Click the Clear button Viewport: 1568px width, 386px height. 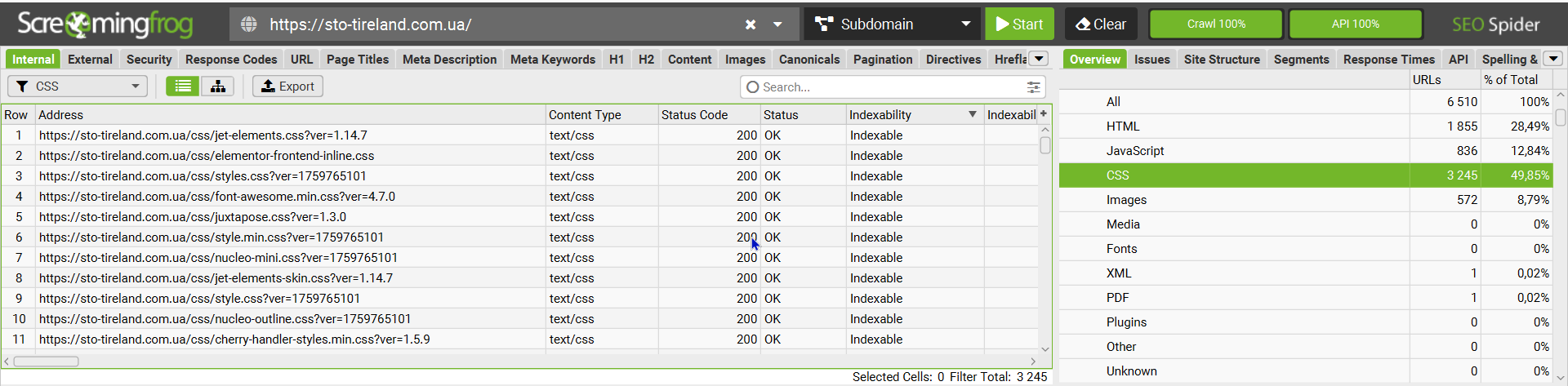[1101, 24]
